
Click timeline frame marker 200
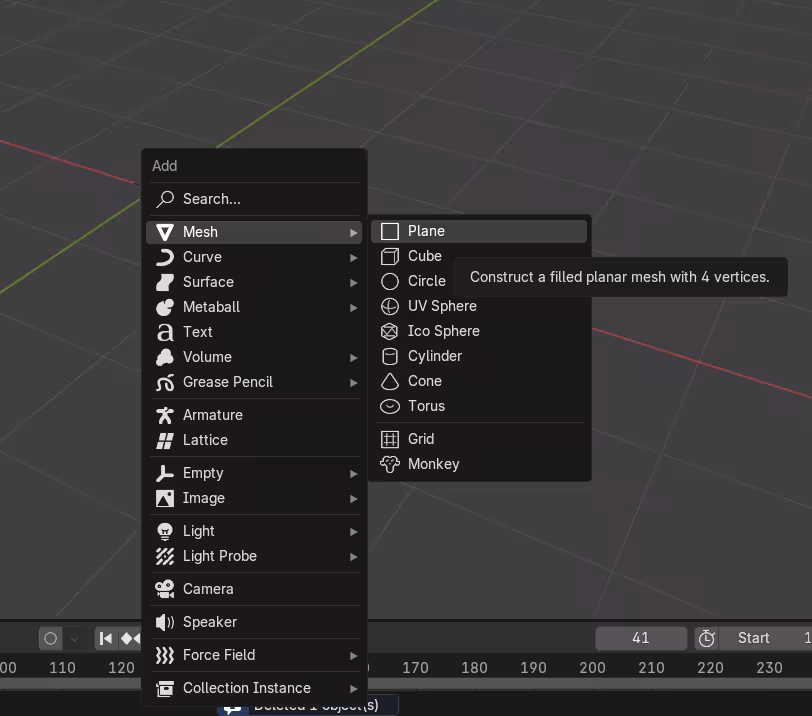(592, 668)
